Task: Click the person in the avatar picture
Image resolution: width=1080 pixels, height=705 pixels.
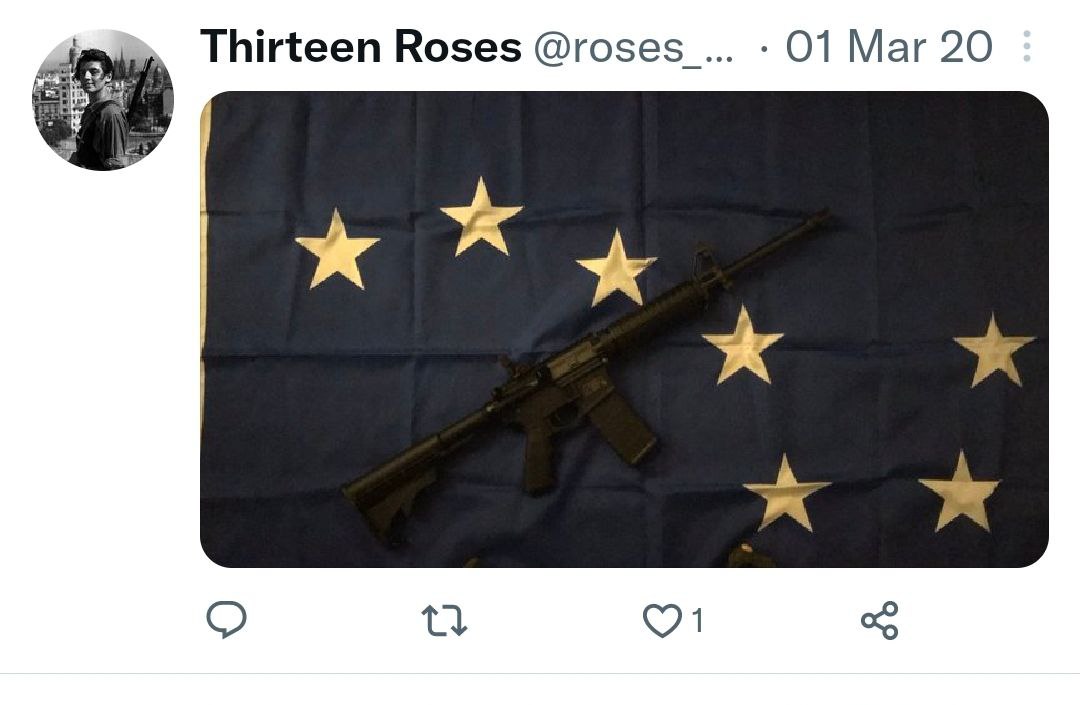Action: click(98, 110)
